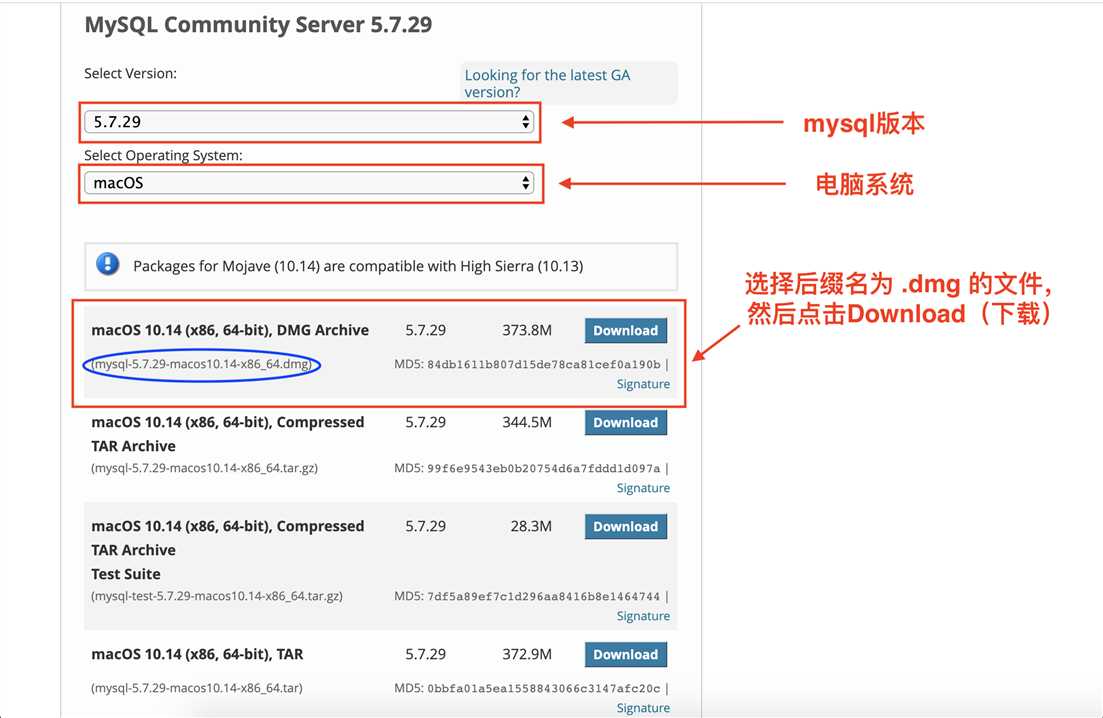
Task: Click the MD5 value 0bbfa01a5ea1558843066c3147afc20c
Action: 544,688
